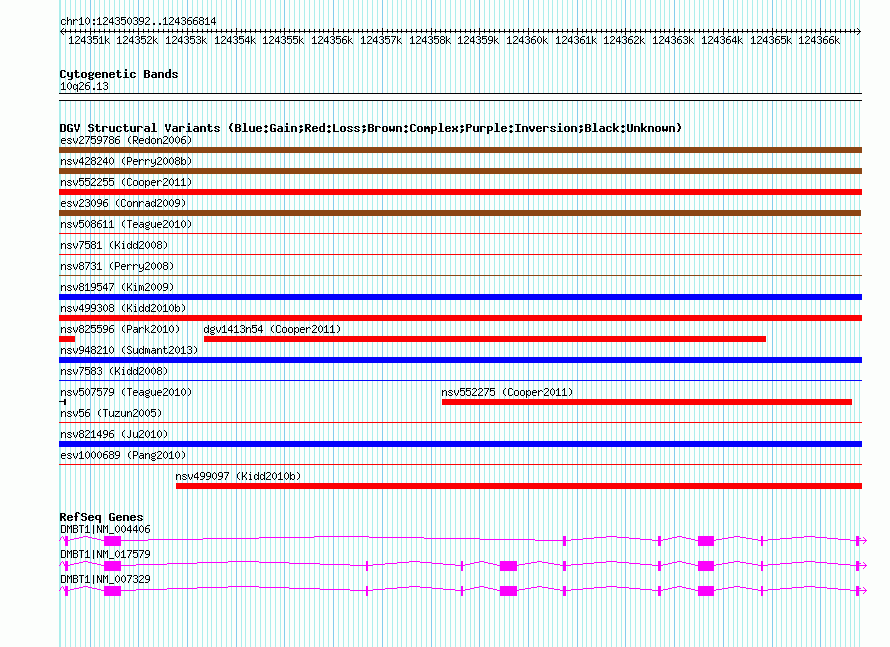Open the nsv499097 (Kidd2010b) label

(238, 476)
